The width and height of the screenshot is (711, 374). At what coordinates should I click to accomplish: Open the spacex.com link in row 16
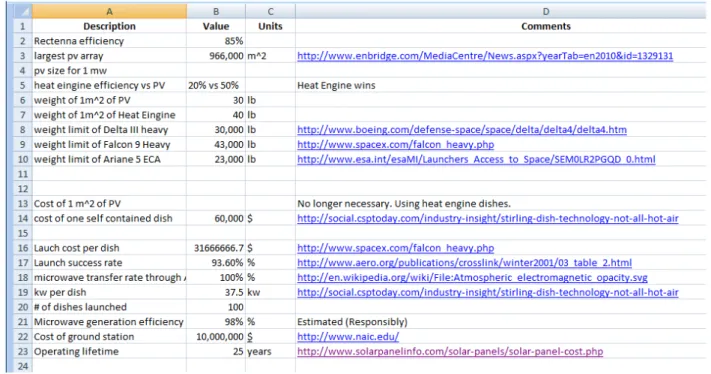(x=395, y=248)
